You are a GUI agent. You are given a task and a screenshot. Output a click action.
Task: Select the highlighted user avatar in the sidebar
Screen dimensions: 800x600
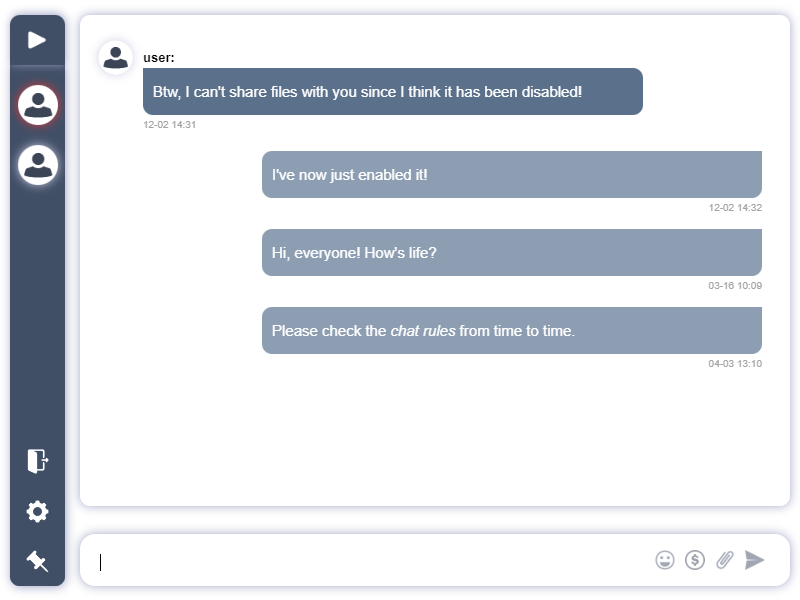[x=37, y=105]
